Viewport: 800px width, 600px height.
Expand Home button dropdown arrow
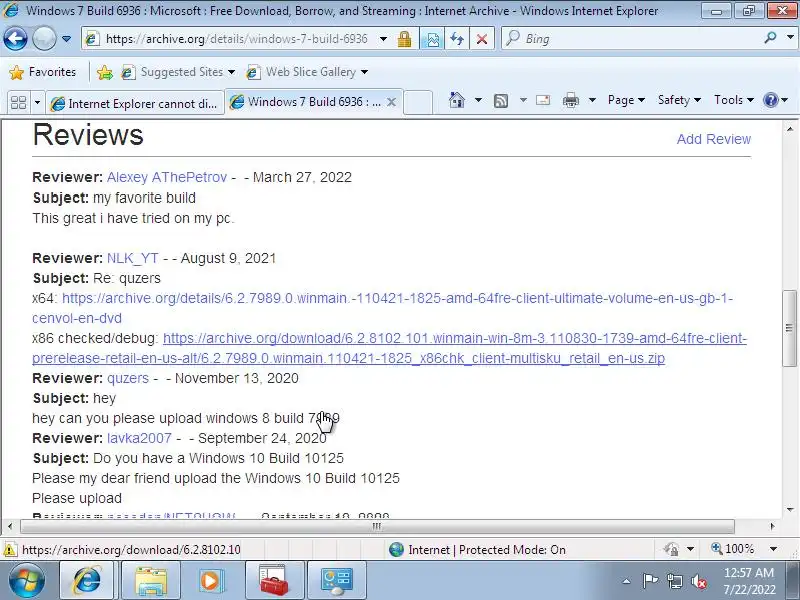point(478,100)
